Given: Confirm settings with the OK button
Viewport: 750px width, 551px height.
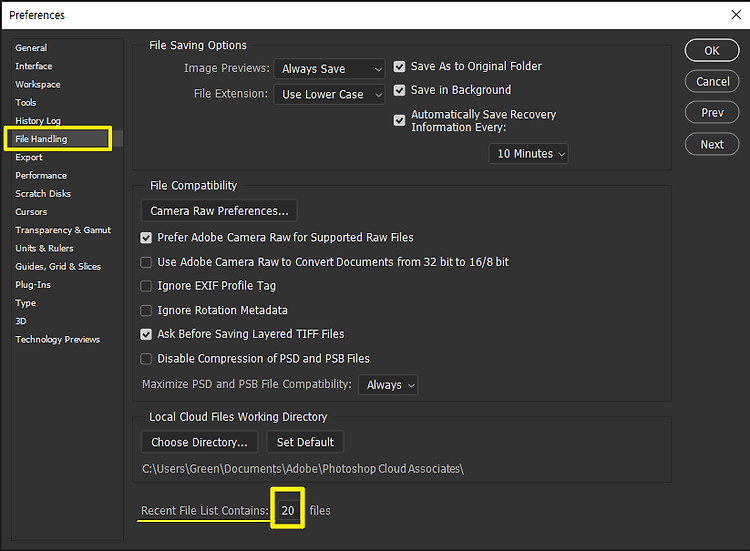Looking at the screenshot, I should 712,51.
